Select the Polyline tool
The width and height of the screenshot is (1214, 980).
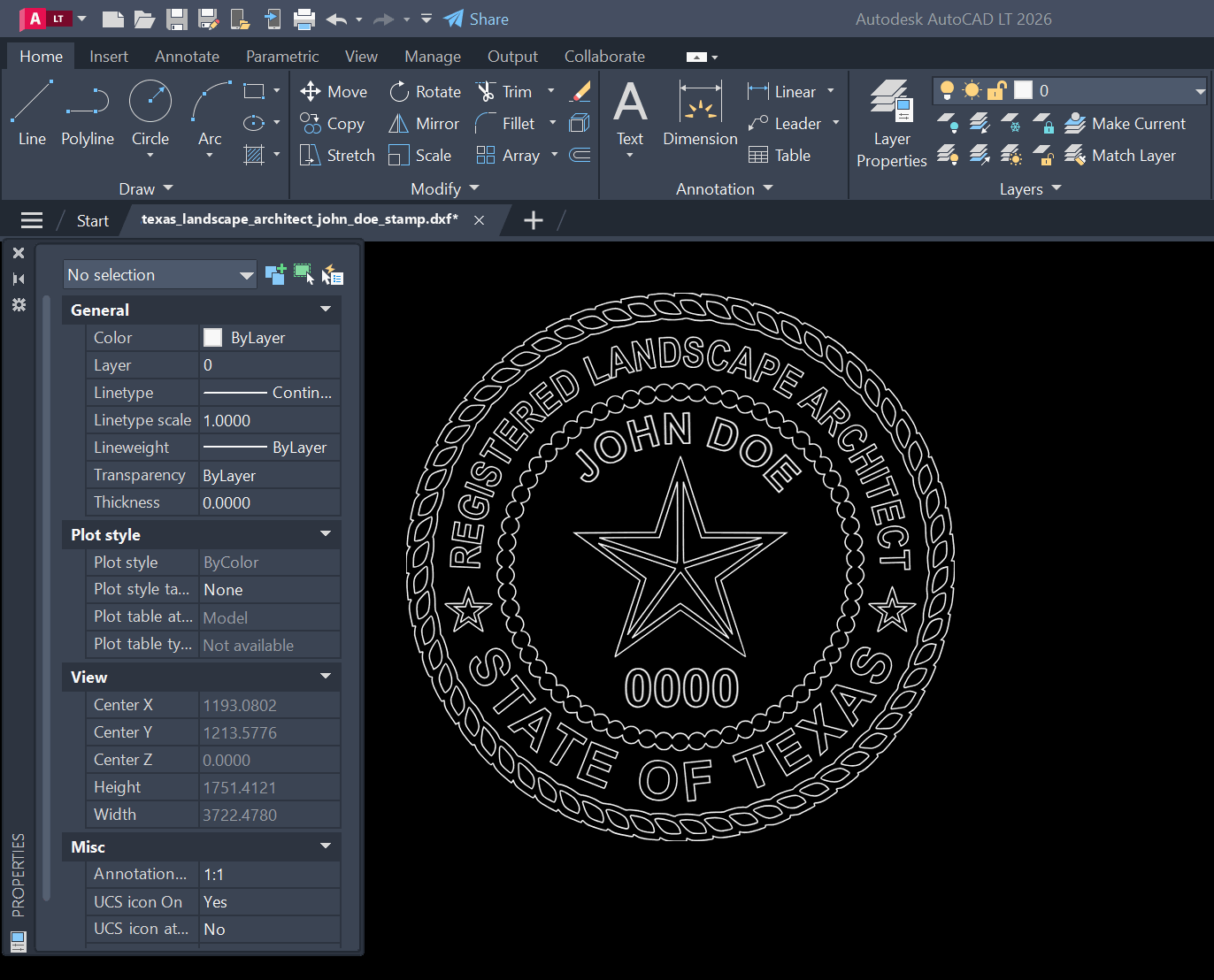point(88,113)
